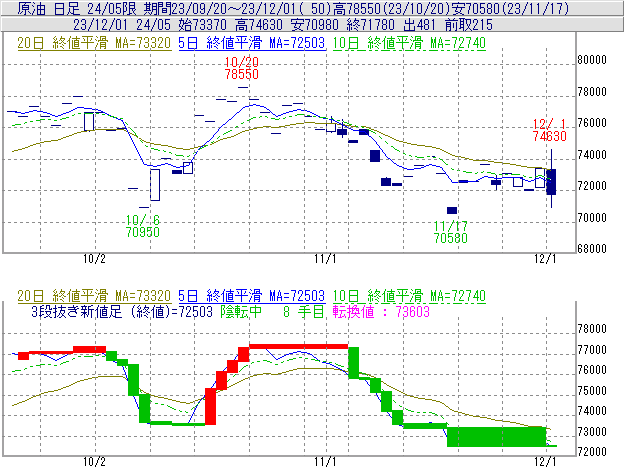Click the 10日 終値平滑 MA=72740 legend in upper chart
The height and width of the screenshot is (475, 624).
(409, 43)
